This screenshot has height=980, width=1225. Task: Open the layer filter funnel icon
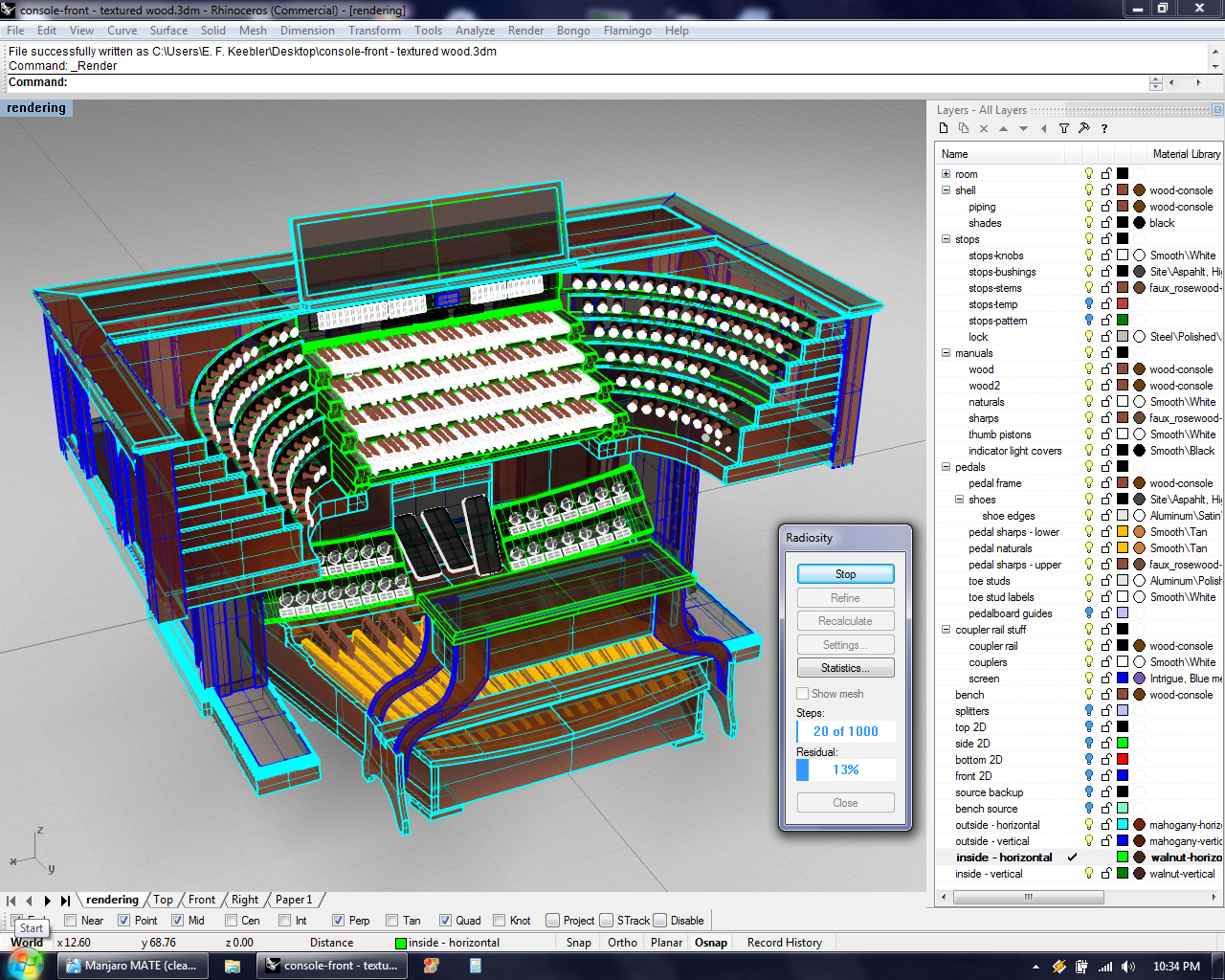click(x=1064, y=128)
